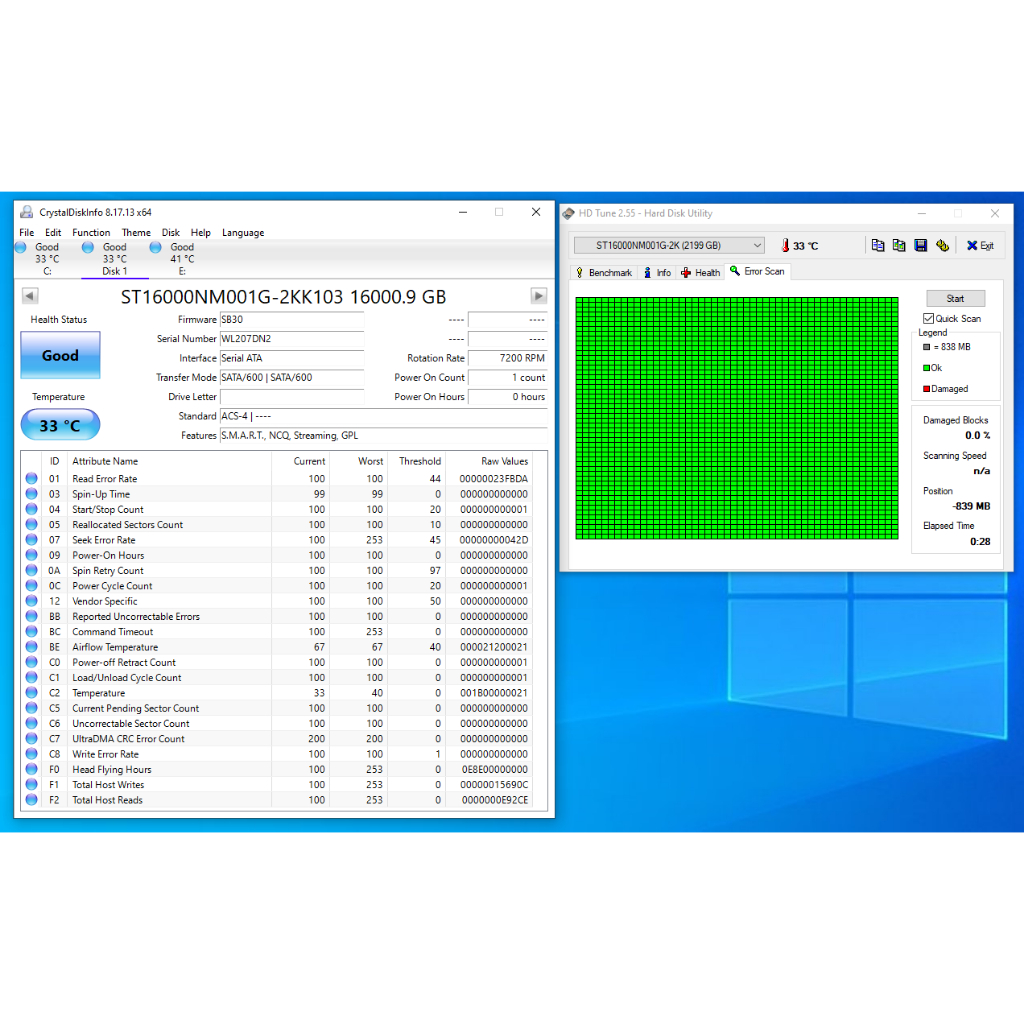1024x1024 pixels.
Task: Open the Info tab in HD Tune
Action: 657,273
